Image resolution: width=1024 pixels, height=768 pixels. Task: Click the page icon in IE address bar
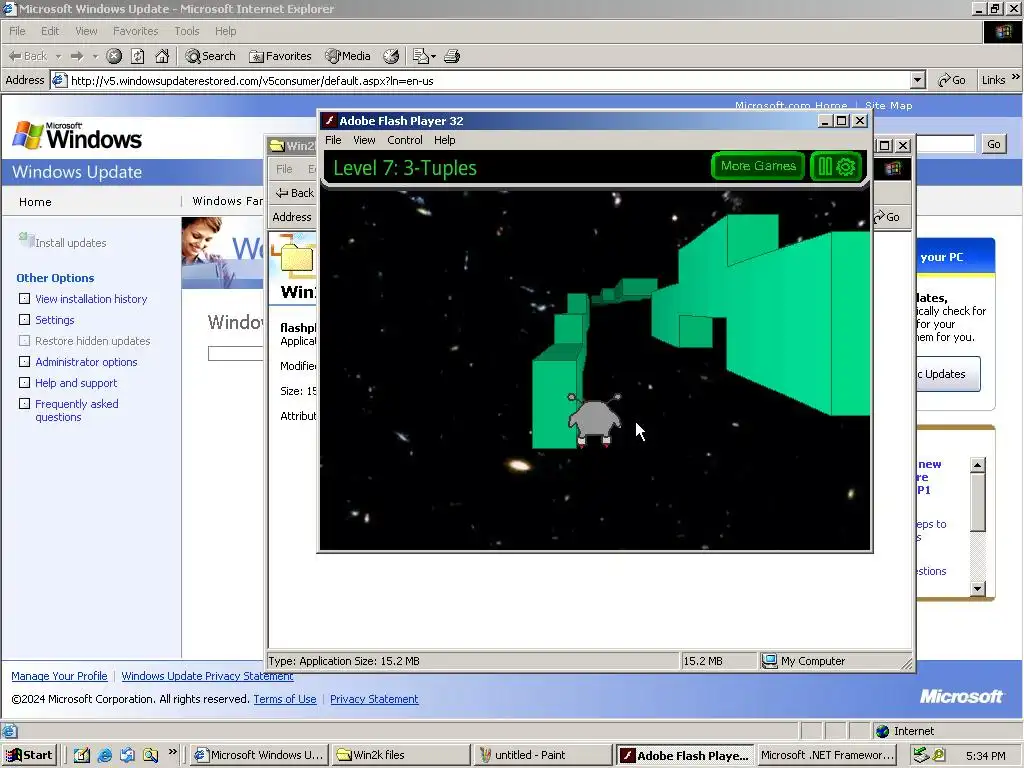pyautogui.click(x=59, y=80)
